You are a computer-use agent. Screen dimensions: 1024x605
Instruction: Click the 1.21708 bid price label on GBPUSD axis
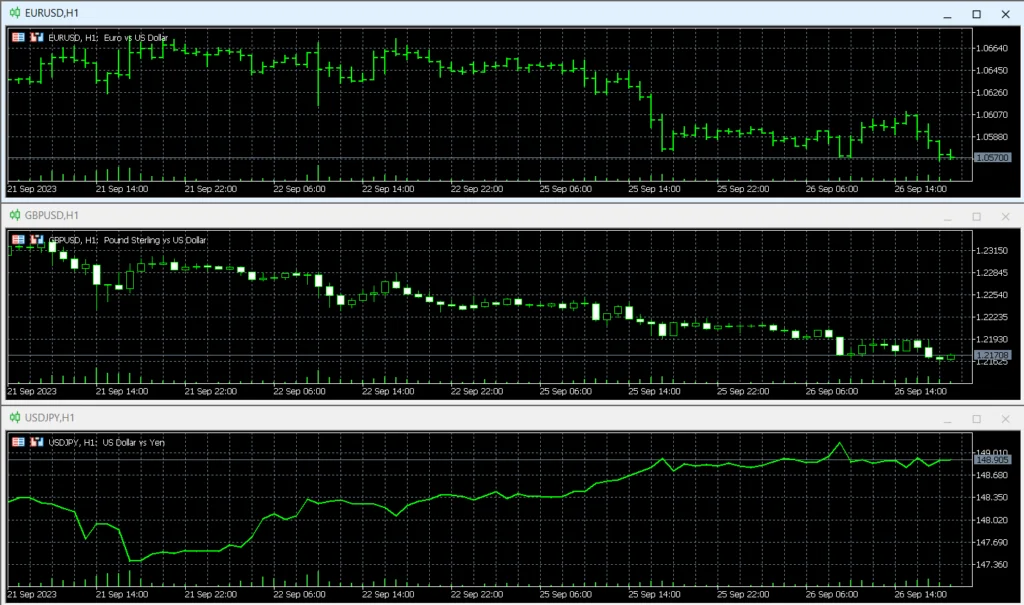(995, 356)
